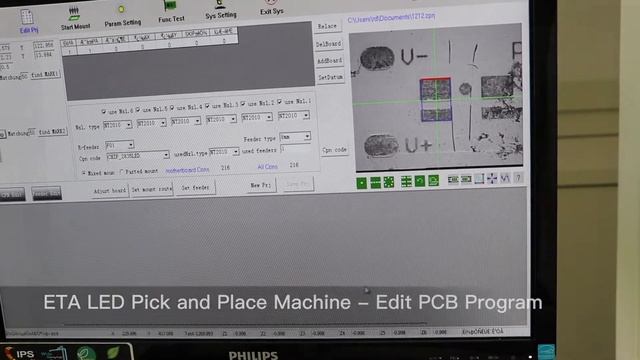Click the second grey component icon under camera view
The width and height of the screenshot is (640, 360).
[466, 179]
